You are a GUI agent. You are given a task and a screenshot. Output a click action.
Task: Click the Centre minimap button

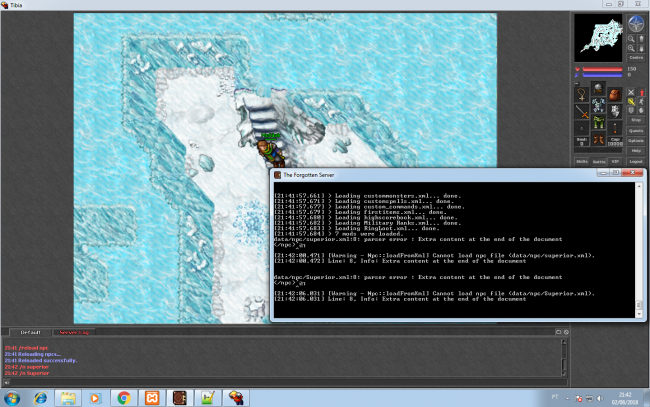pyautogui.click(x=636, y=58)
